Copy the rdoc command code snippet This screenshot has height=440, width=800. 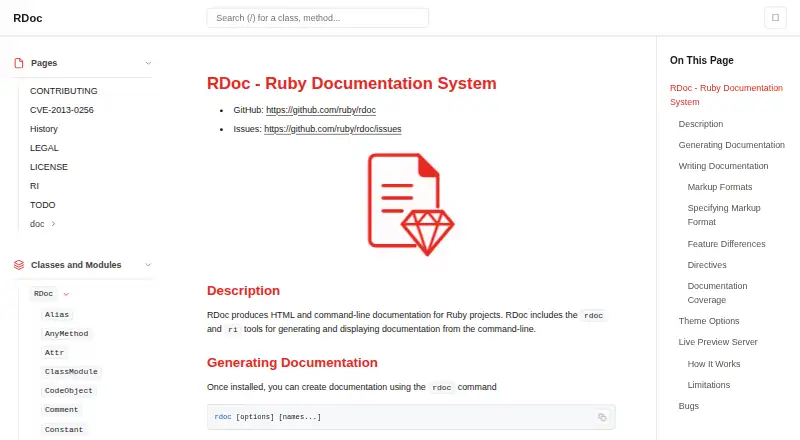coord(602,417)
